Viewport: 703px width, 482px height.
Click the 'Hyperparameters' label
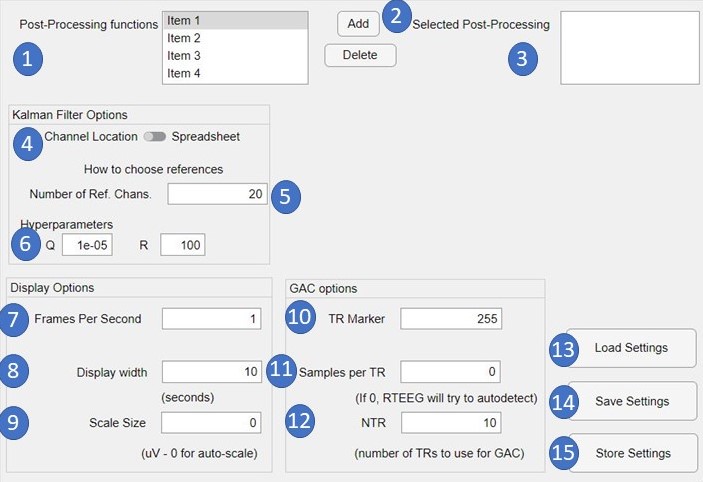click(x=66, y=224)
